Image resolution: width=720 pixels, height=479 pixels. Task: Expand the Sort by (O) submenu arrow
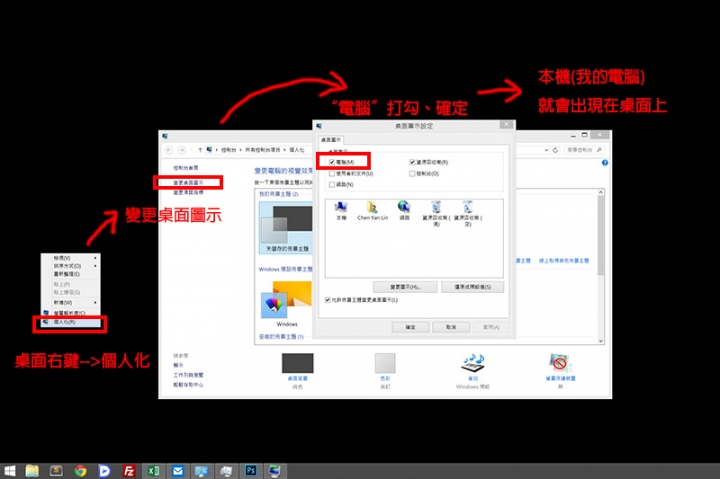(96, 266)
